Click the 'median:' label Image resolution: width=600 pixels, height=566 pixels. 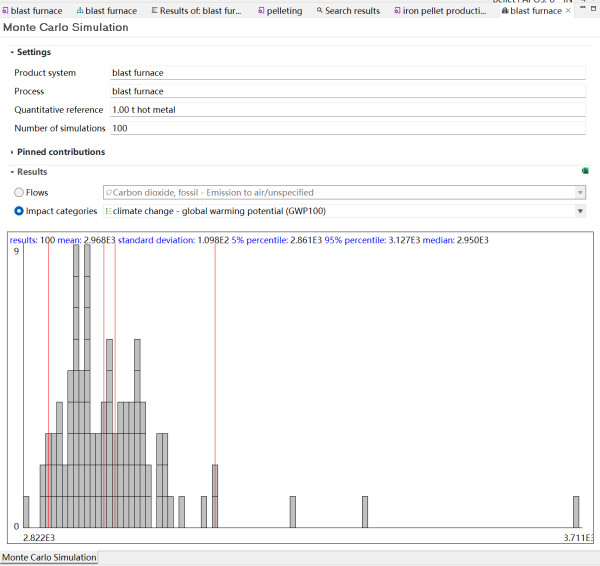point(439,240)
